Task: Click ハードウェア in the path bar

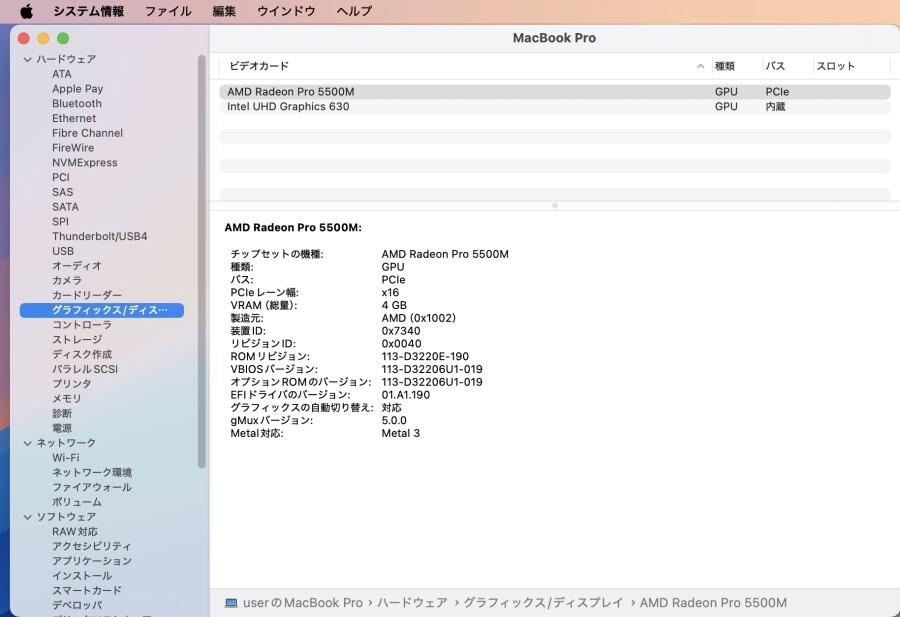Action: click(x=412, y=603)
